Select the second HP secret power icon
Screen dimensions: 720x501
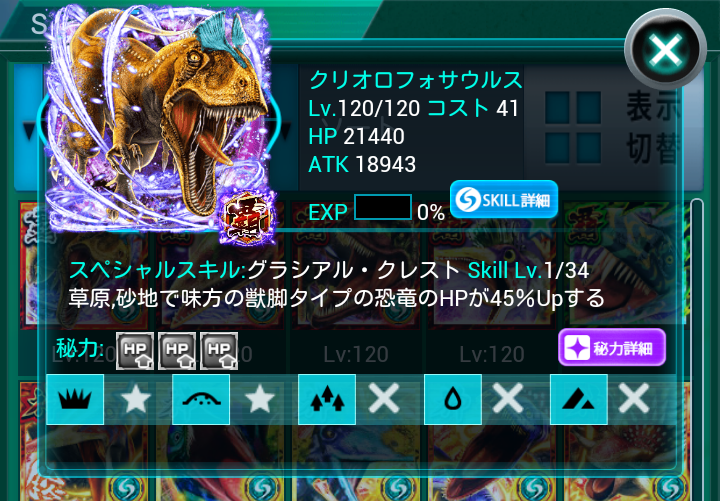(177, 351)
